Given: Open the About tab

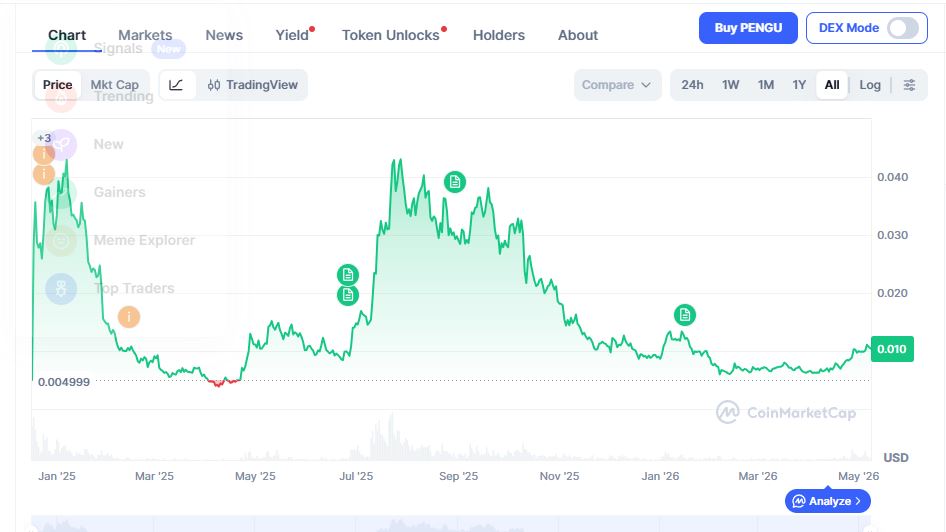Looking at the screenshot, I should pos(577,35).
